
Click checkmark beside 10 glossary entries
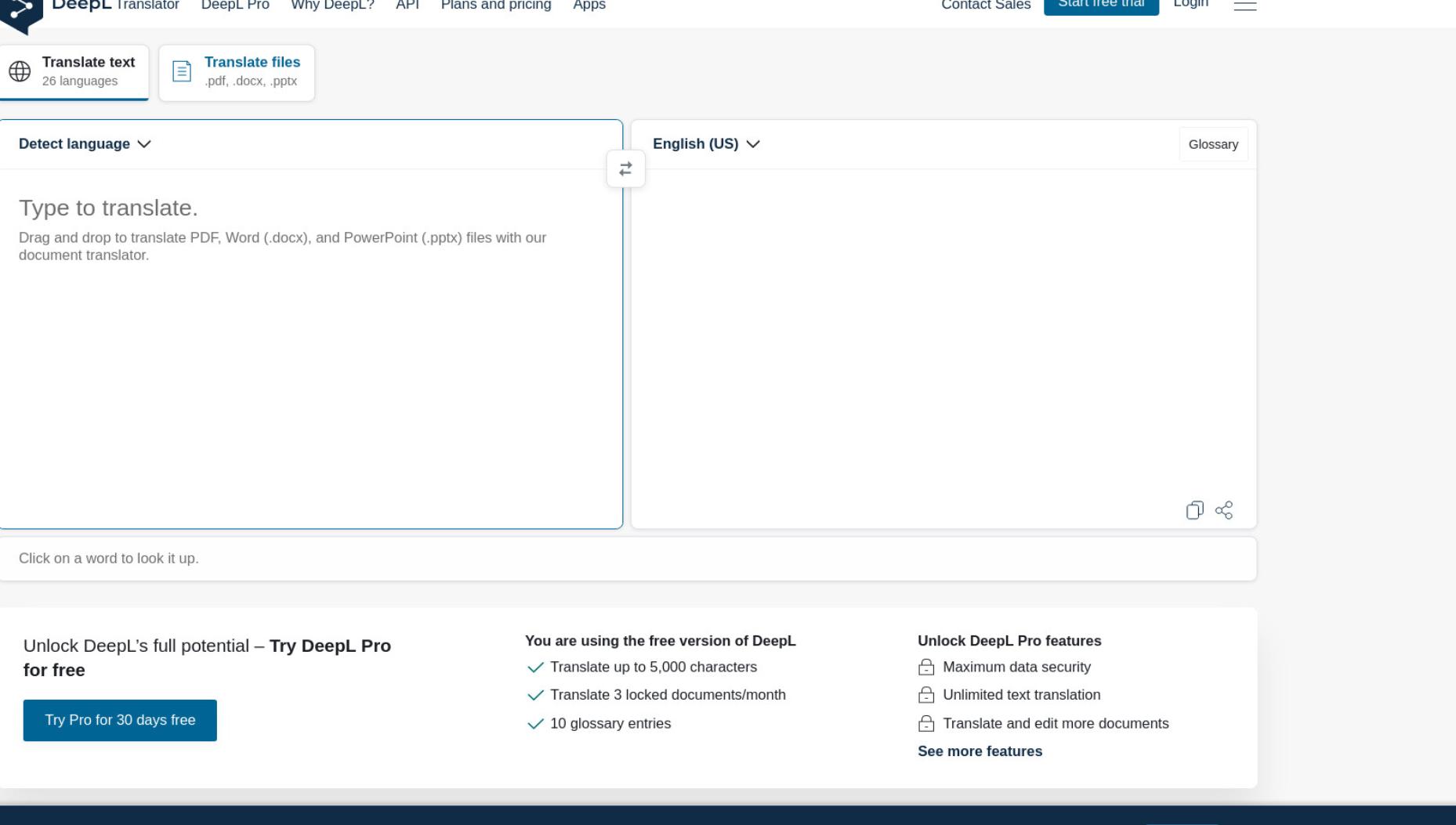click(x=535, y=724)
